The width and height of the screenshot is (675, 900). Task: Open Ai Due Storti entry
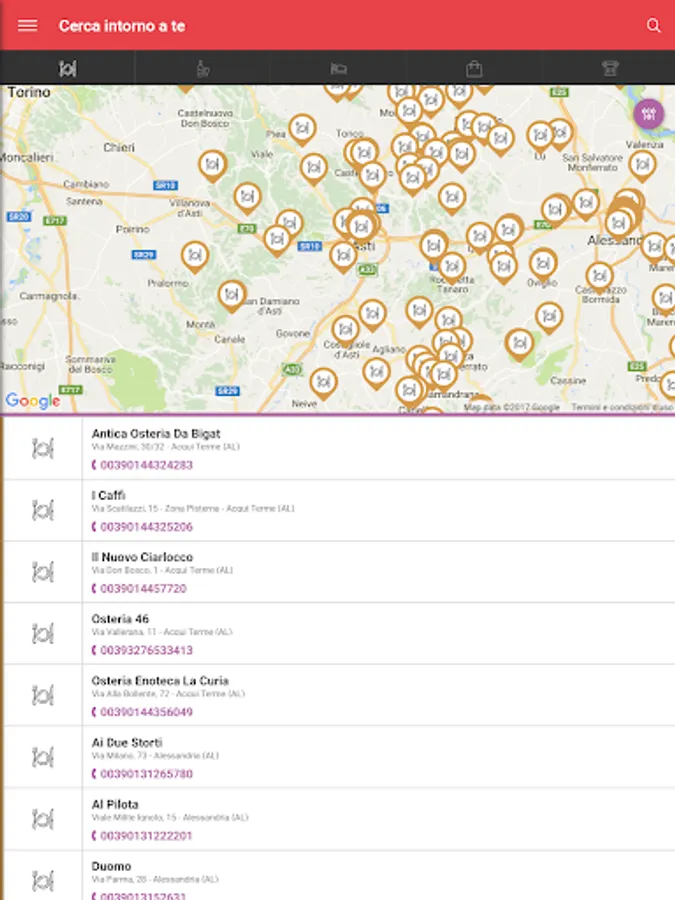339,757
